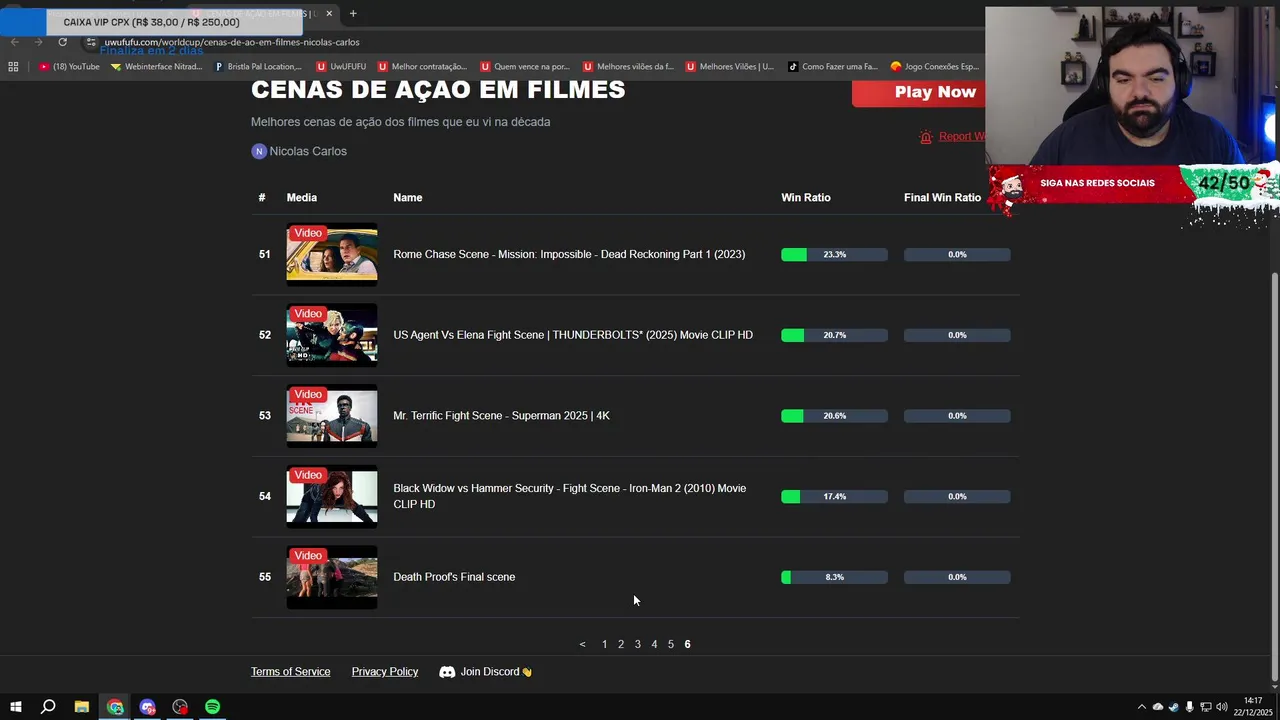Click the Name column header

408,198
